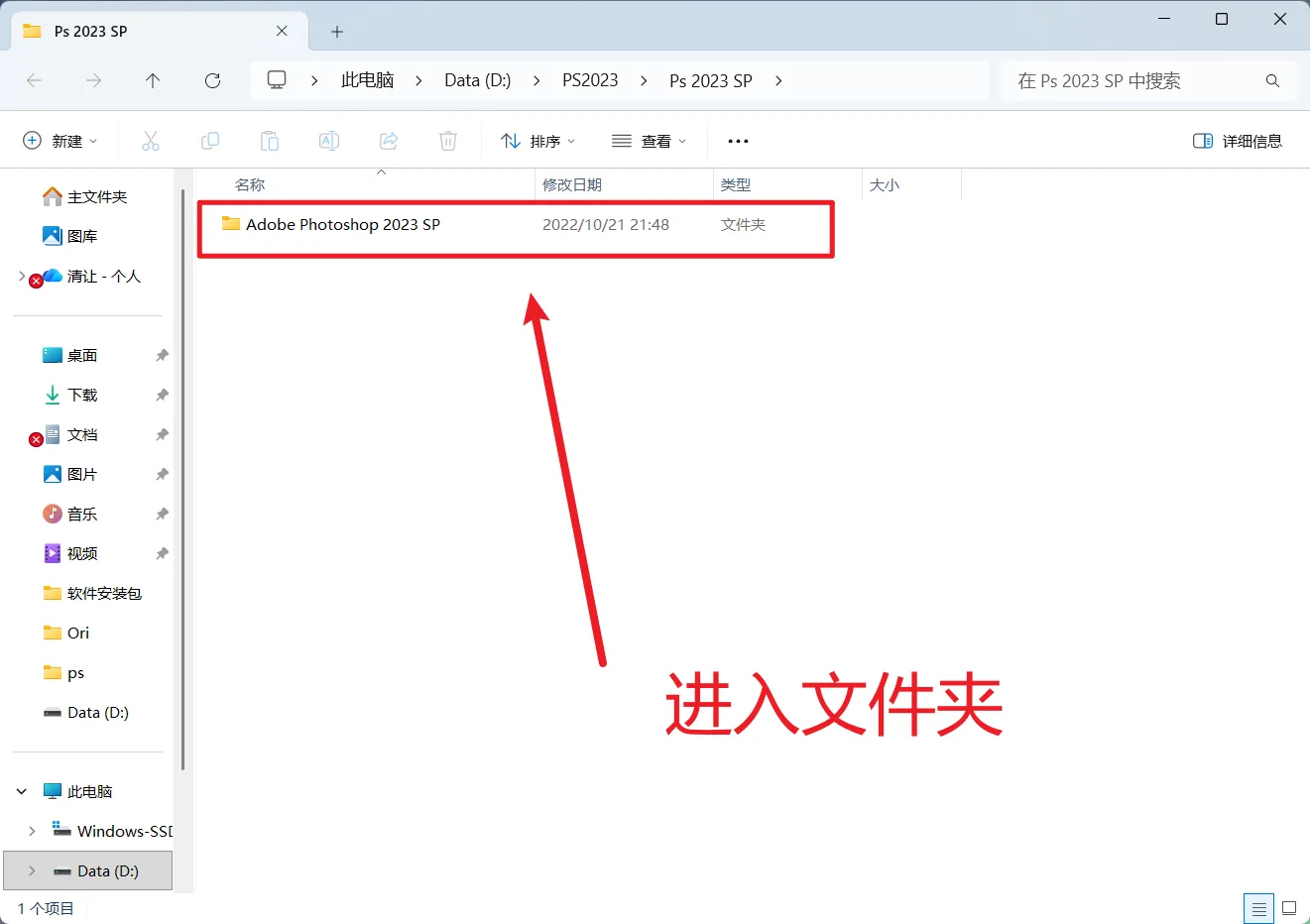Viewport: 1310px width, 924px height.
Task: Unpin 桌面 using its pin icon
Action: (x=162, y=355)
